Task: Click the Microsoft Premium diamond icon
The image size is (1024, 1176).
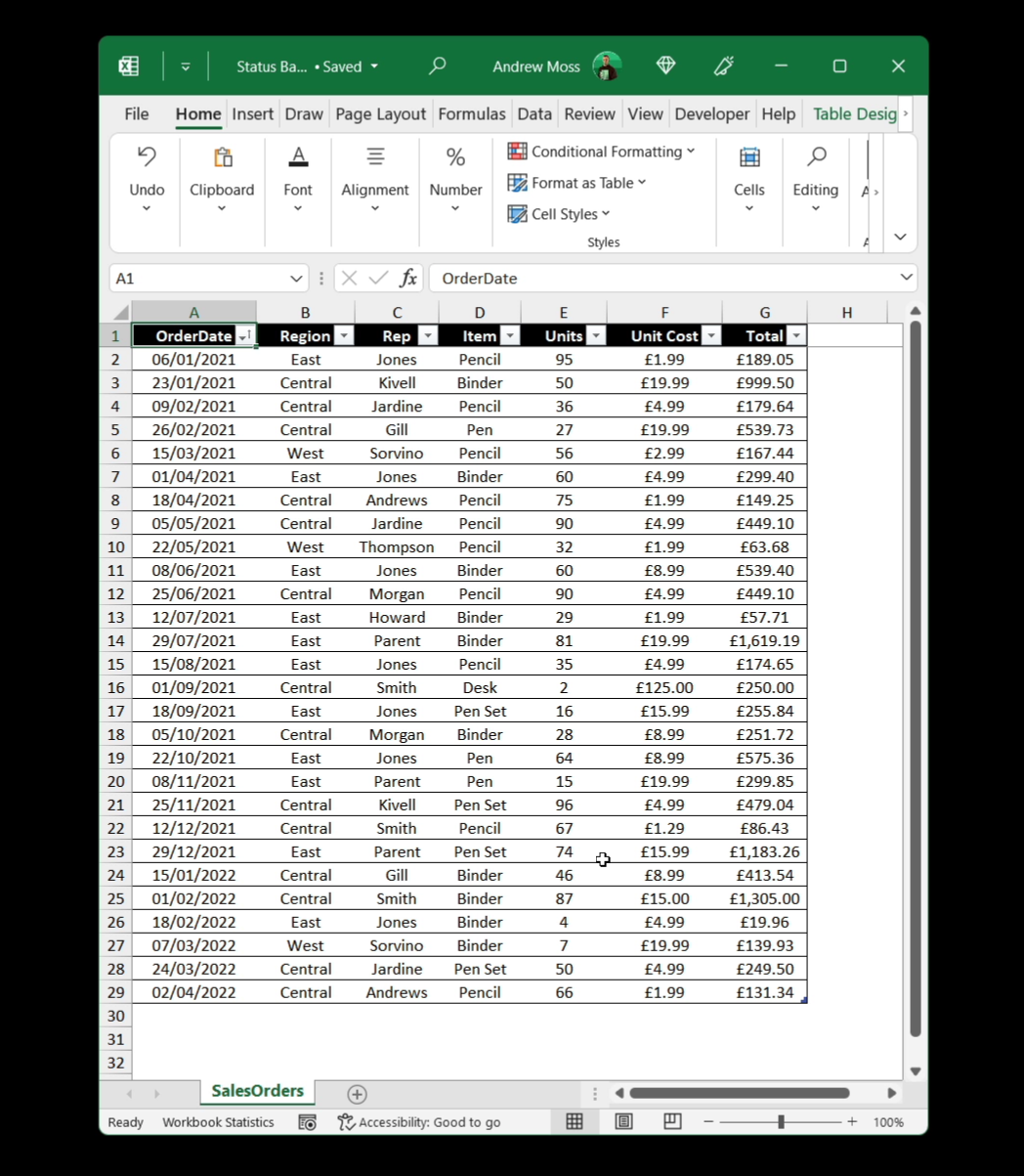Action: point(666,65)
